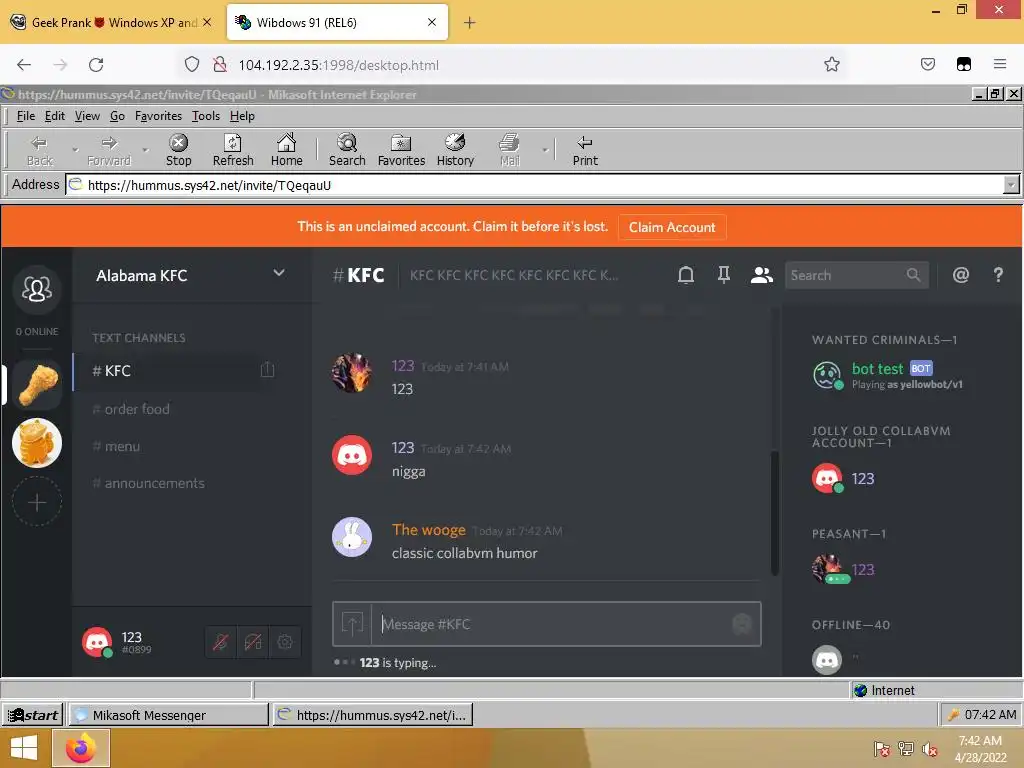
Task: Select the fried chicken server icon
Action: [x=37, y=385]
